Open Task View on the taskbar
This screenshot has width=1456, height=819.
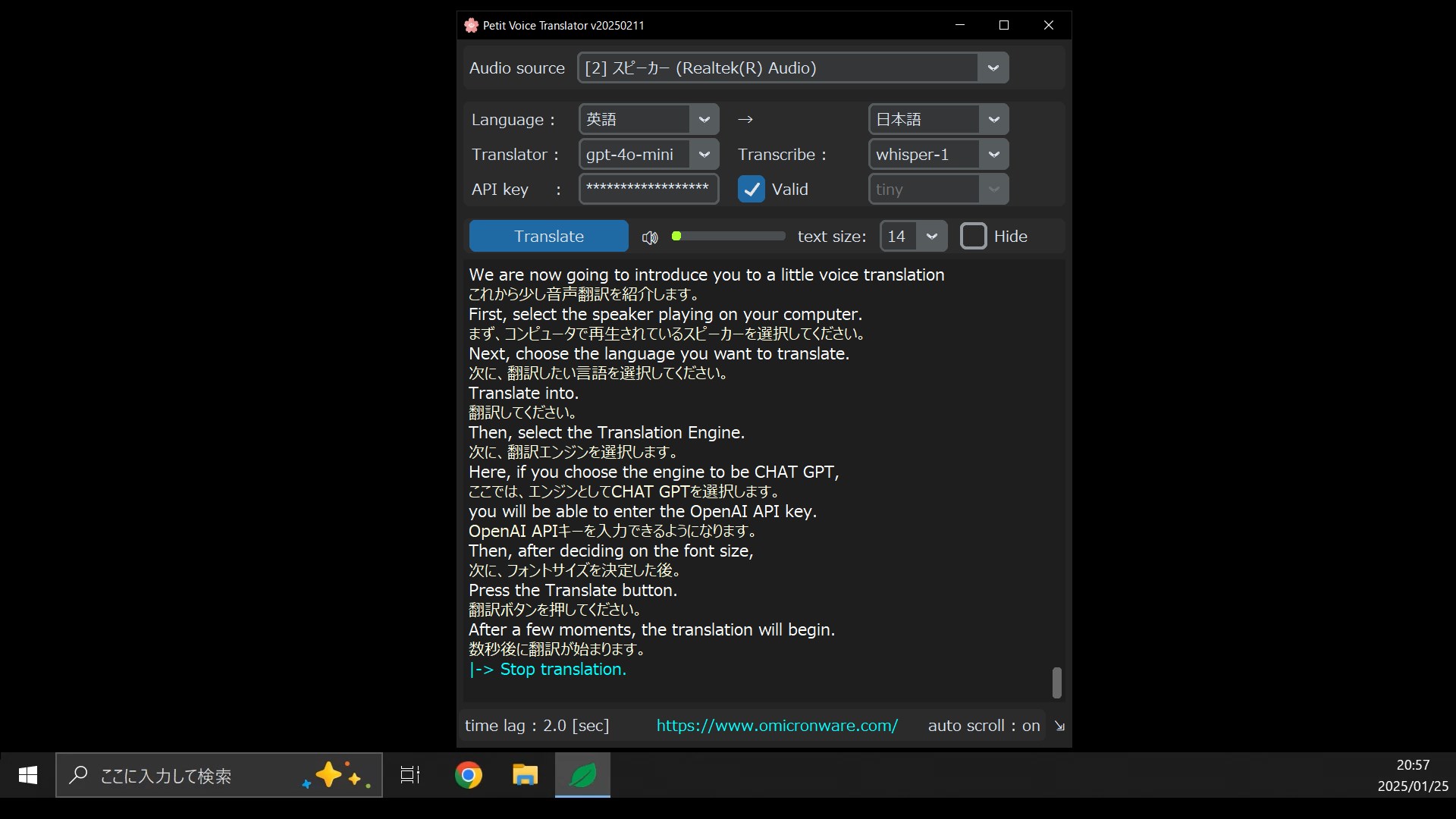(410, 775)
